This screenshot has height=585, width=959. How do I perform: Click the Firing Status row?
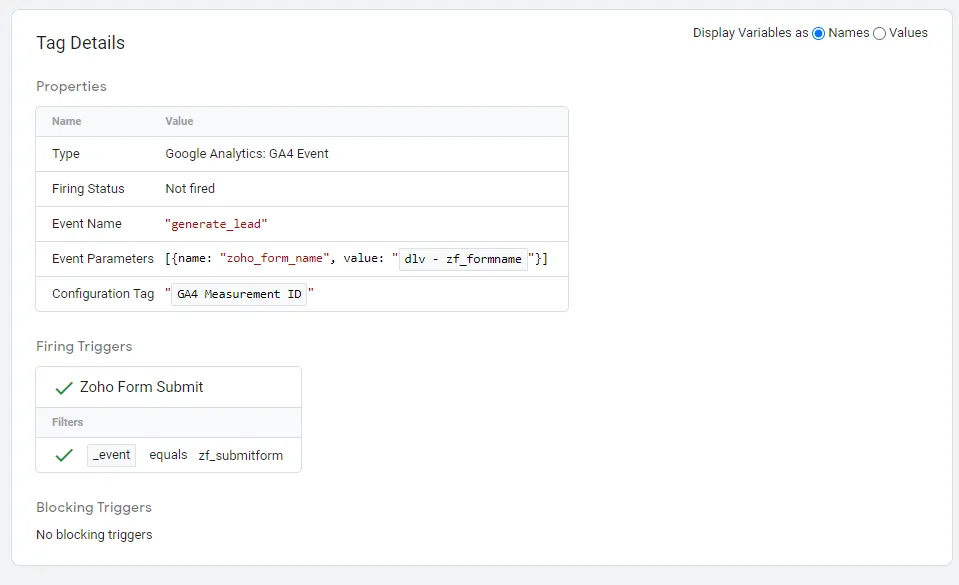(x=88, y=189)
